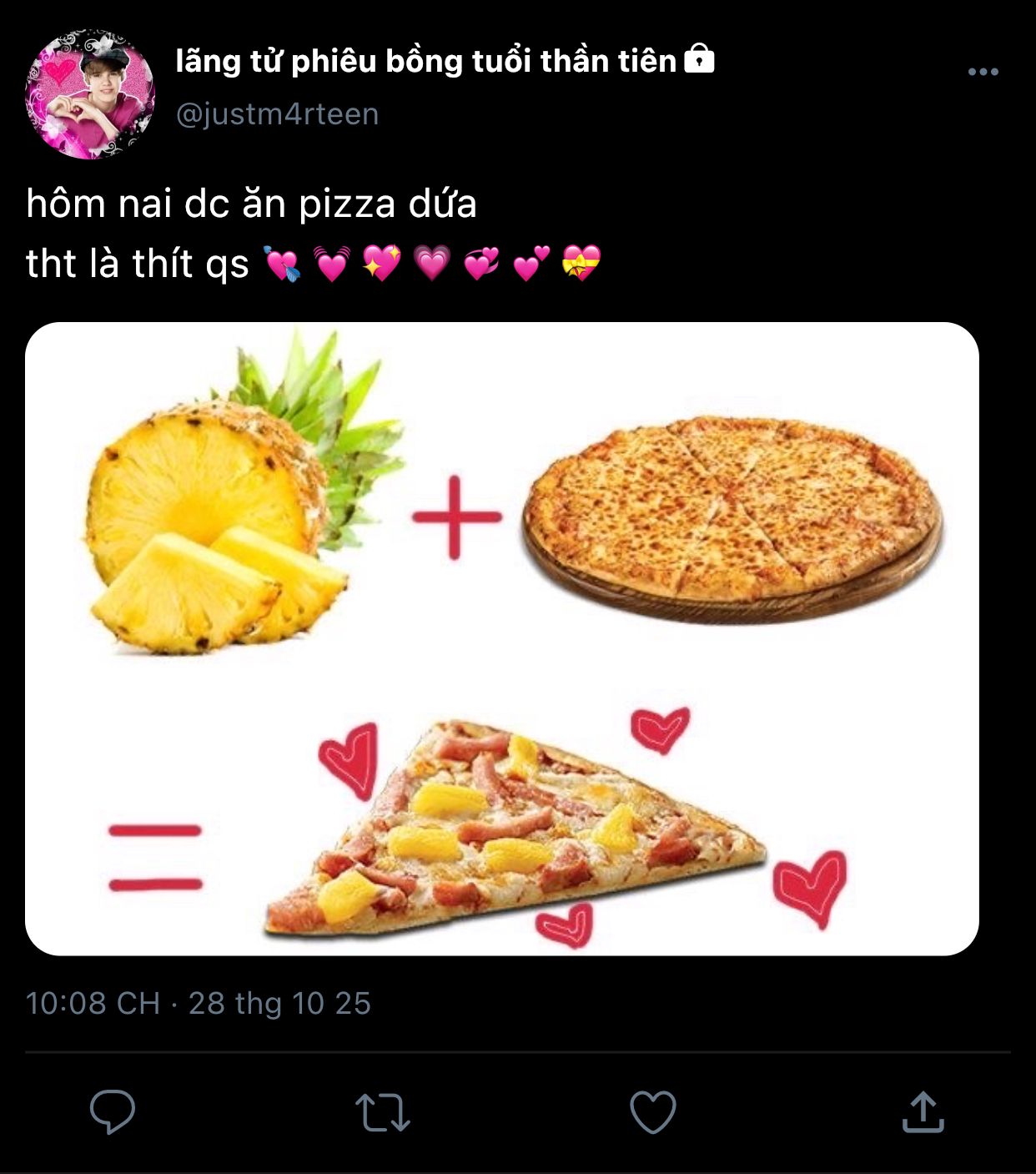1036x1174 pixels.
Task: Click display name "lãng tử phiêu bồng tuổi thần tiên"
Action: [x=425, y=61]
